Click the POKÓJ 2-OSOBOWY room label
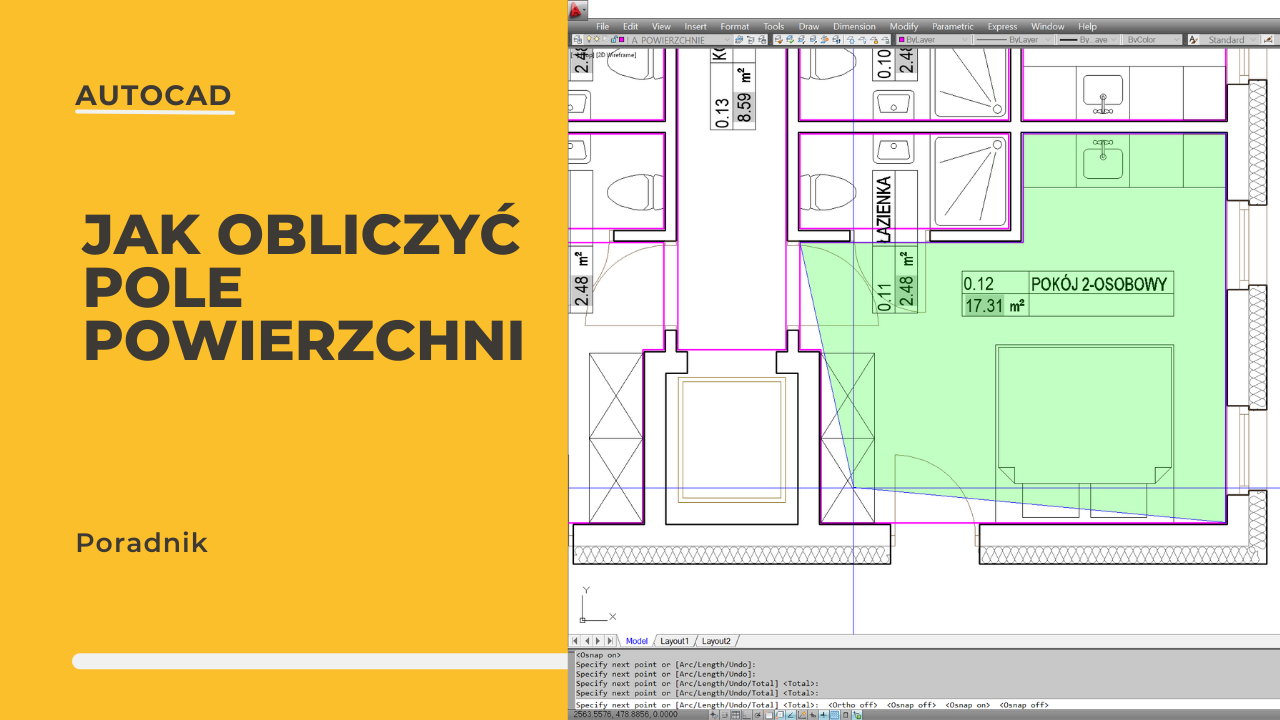This screenshot has height=720, width=1280. tap(1099, 284)
